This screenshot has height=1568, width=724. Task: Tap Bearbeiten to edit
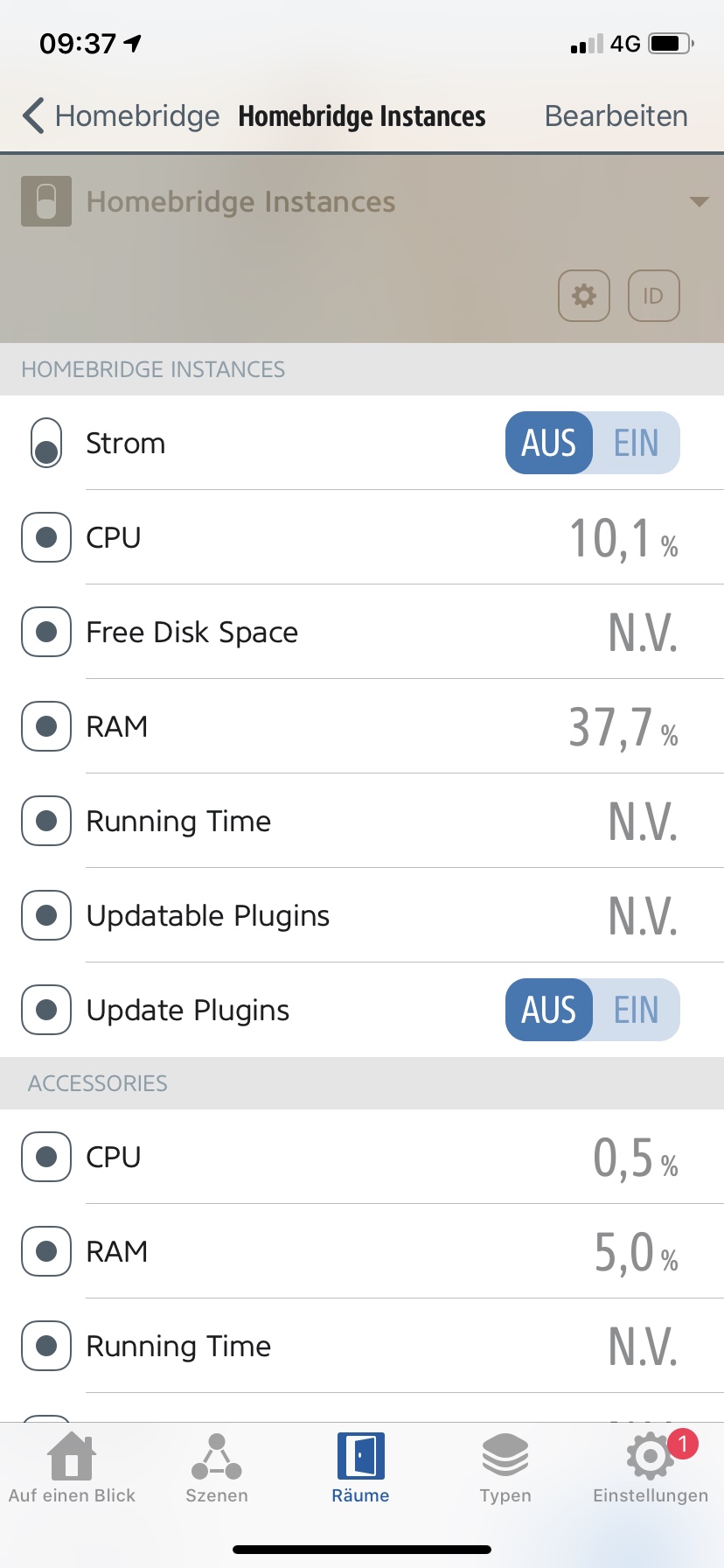616,116
